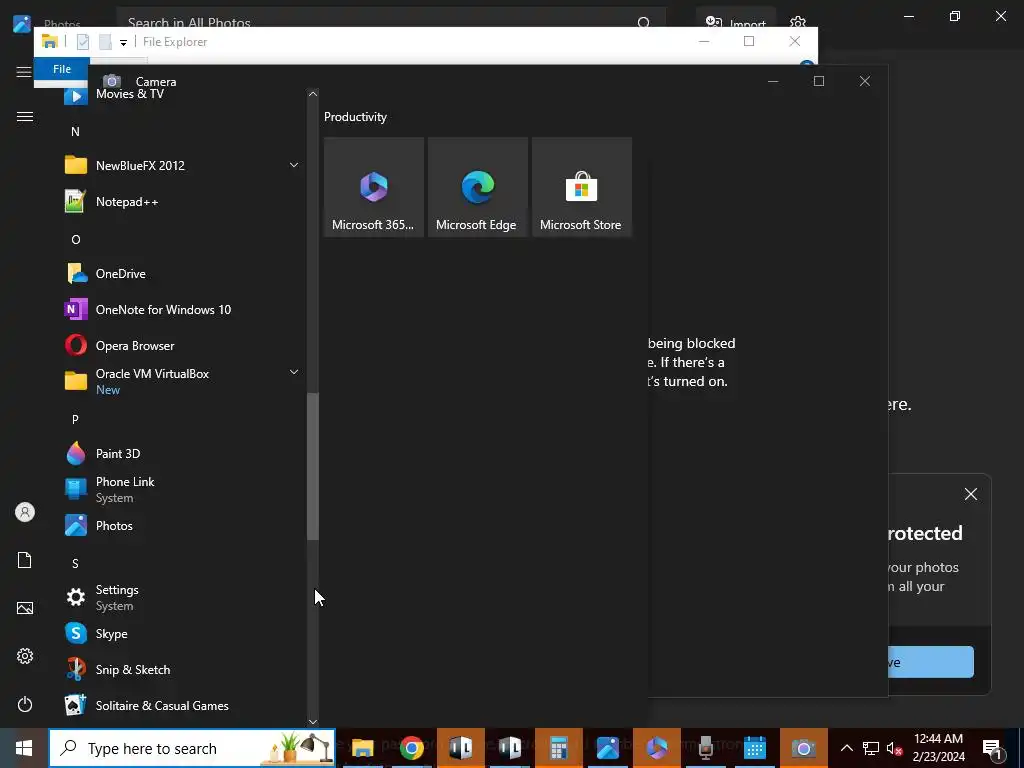Viewport: 1024px width, 768px height.
Task: Dismiss the Photos popup with its X
Action: click(x=970, y=494)
